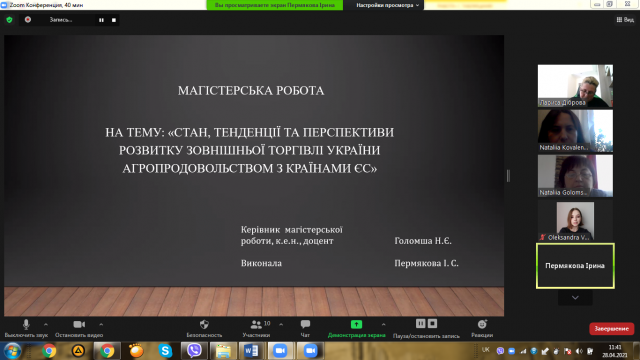End meeting with red Завершение button
The width and height of the screenshot is (640, 360).
[611, 329]
